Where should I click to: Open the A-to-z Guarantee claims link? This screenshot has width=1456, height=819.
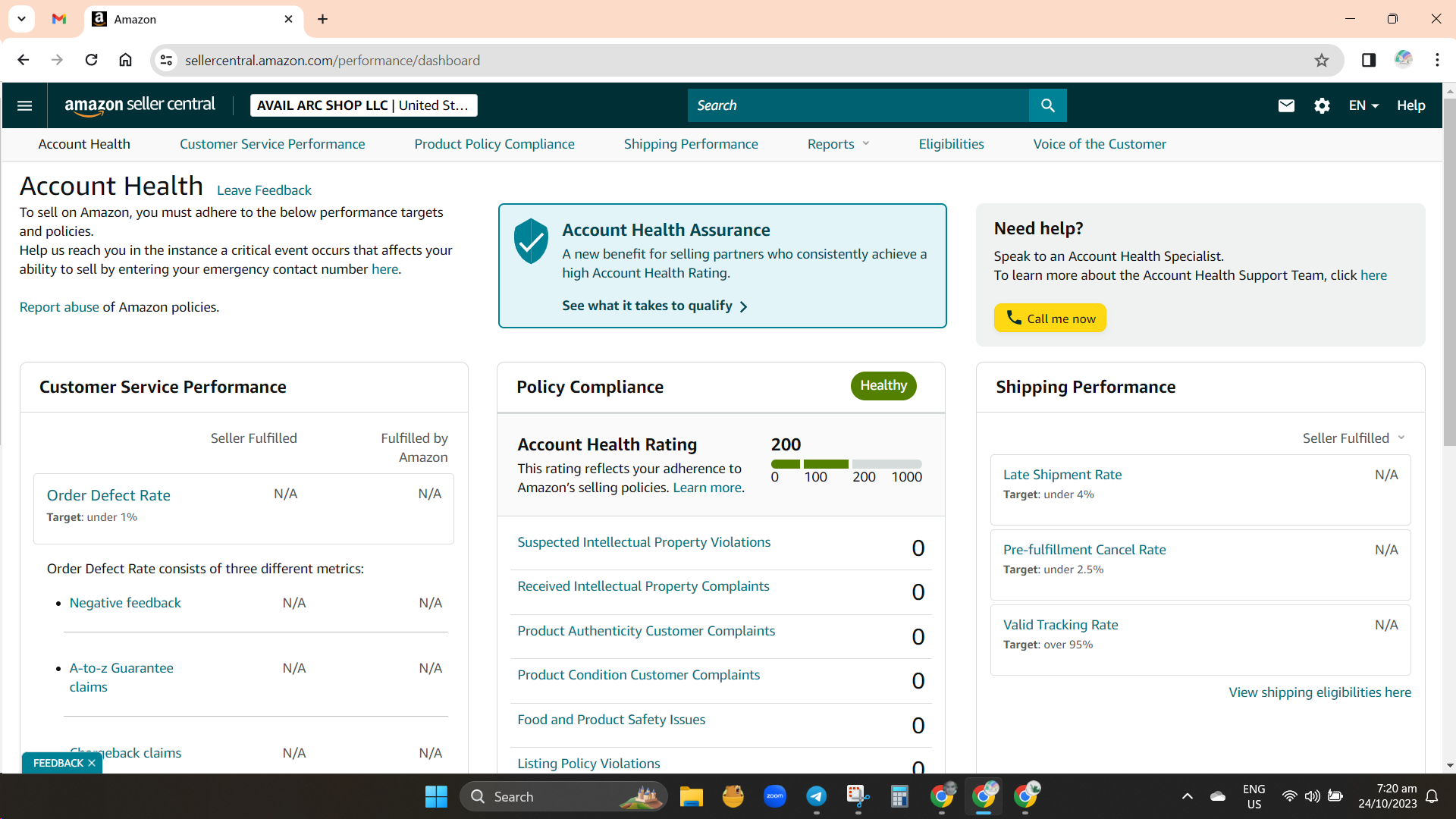[x=121, y=677]
